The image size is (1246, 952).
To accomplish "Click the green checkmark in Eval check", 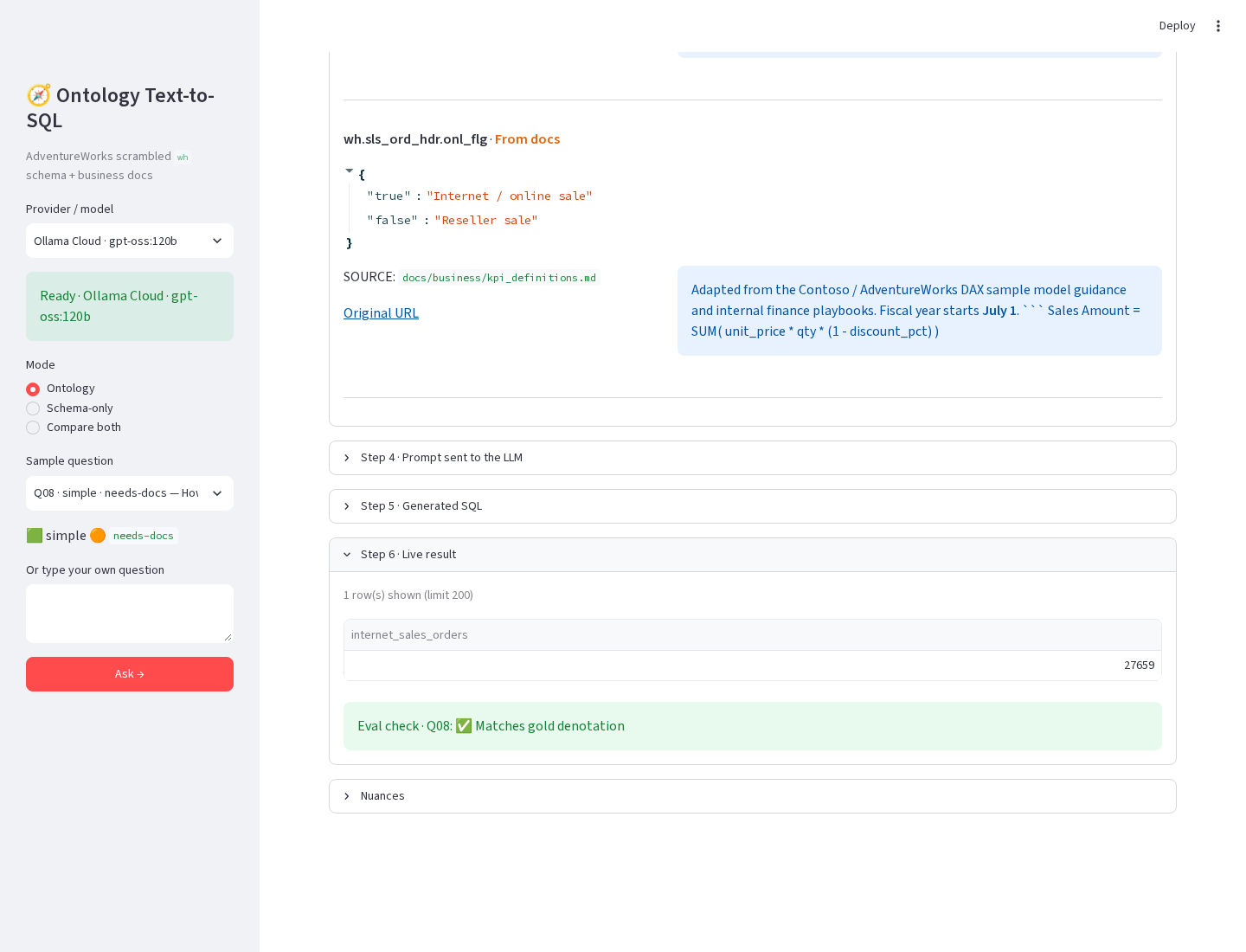I will click(x=464, y=726).
